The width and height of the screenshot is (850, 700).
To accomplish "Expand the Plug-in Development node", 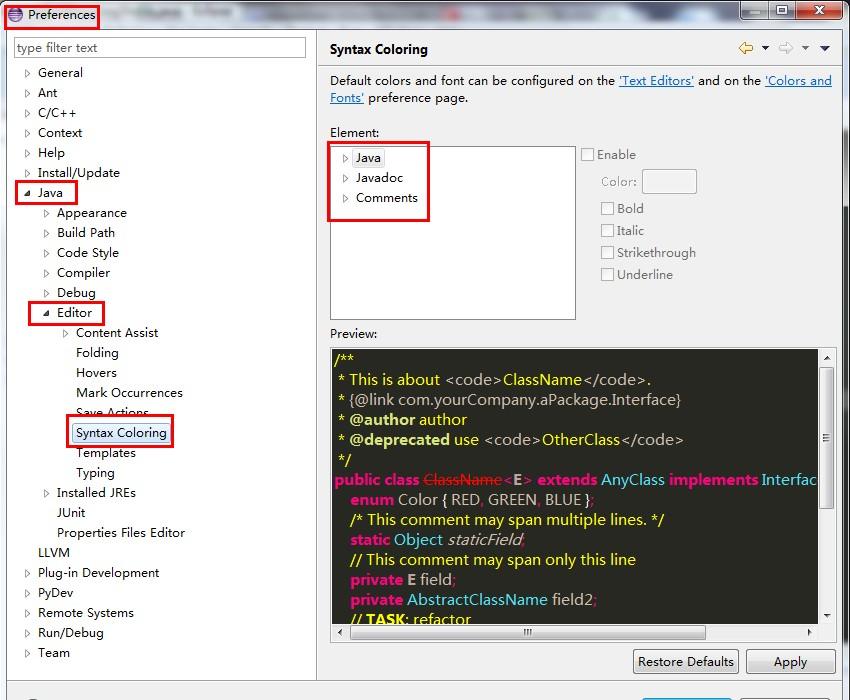I will point(27,573).
